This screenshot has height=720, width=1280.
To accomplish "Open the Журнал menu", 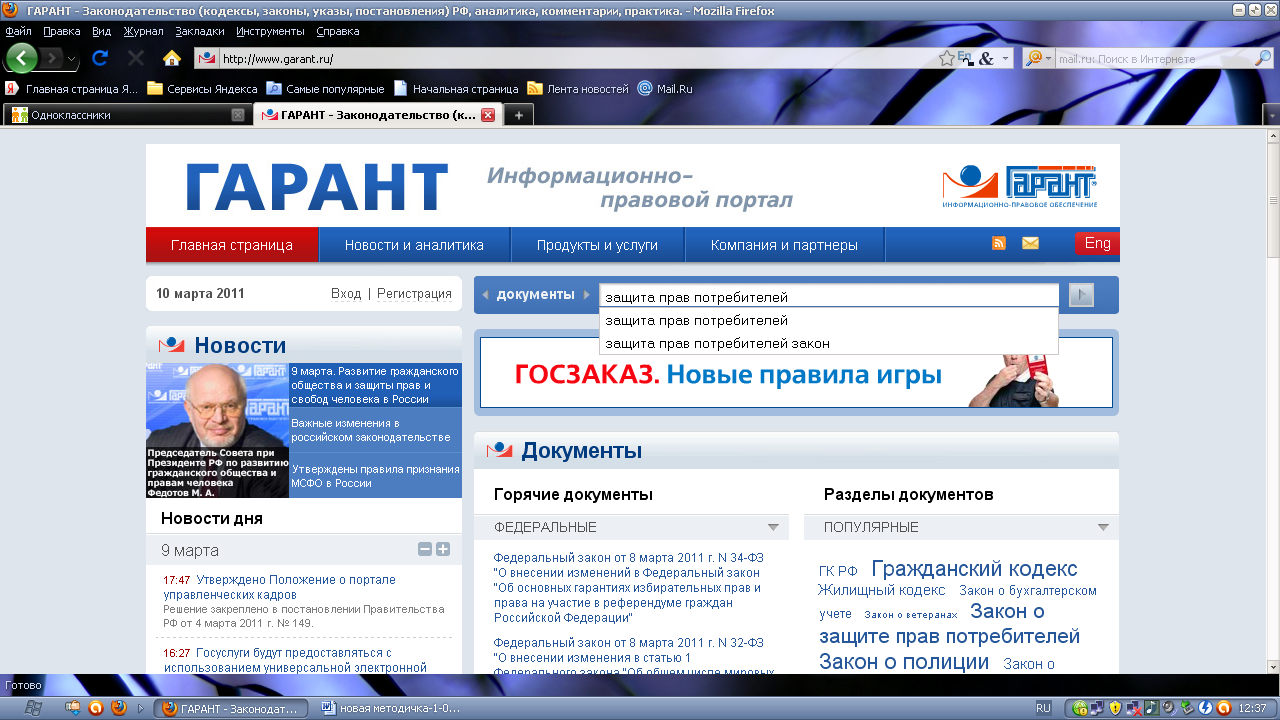I will tap(143, 31).
